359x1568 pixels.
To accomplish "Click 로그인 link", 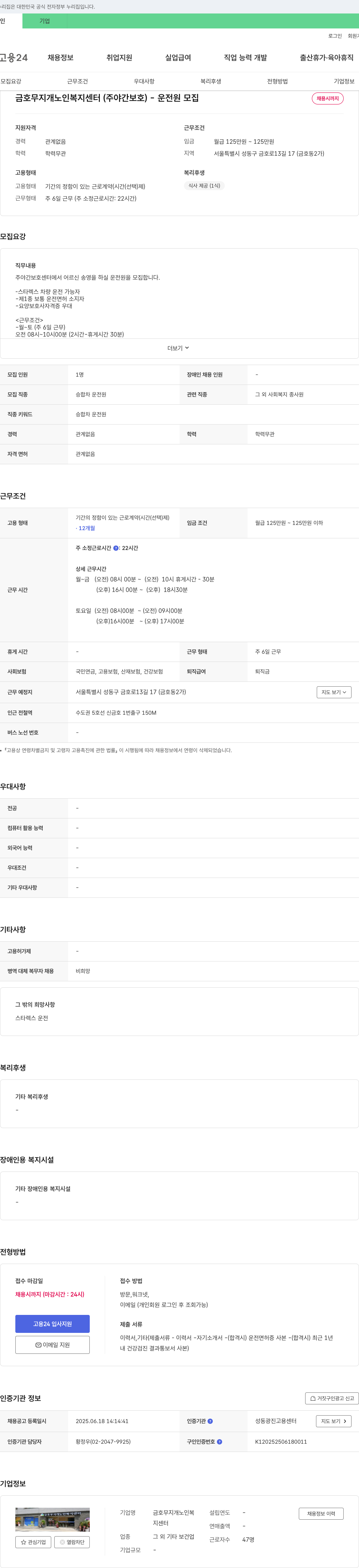I will click(x=335, y=37).
